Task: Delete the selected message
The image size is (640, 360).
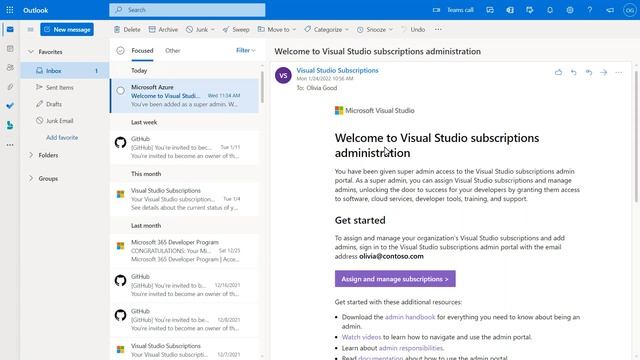Action: tap(127, 29)
